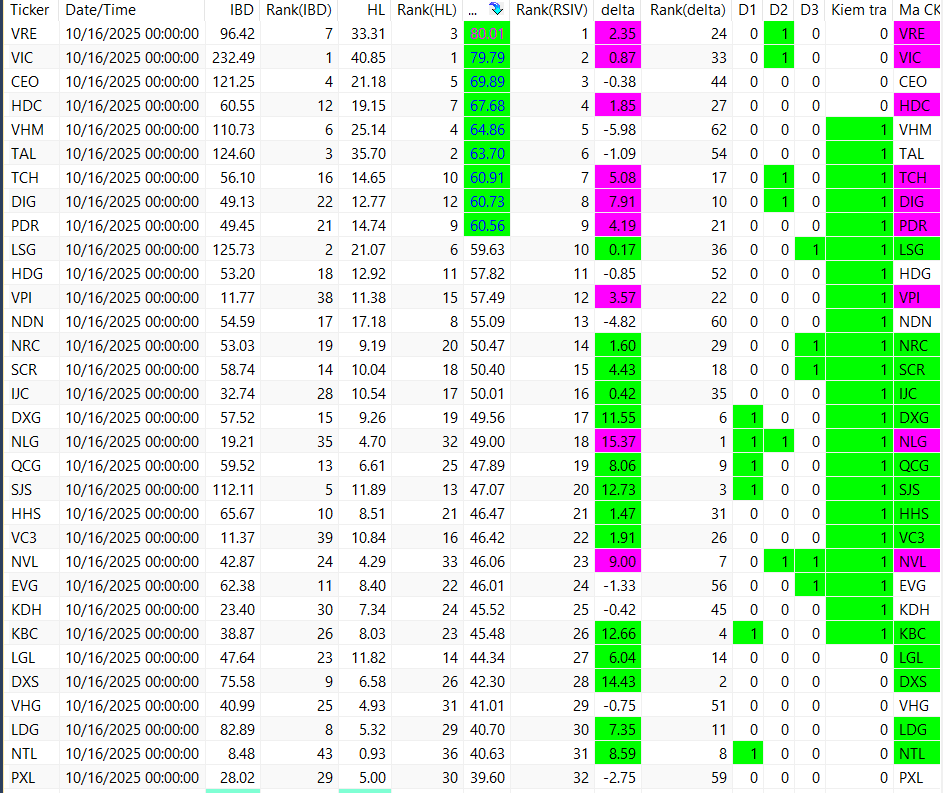Click the Rank(HL) column header
Screen dimensions: 943x793
coord(427,10)
